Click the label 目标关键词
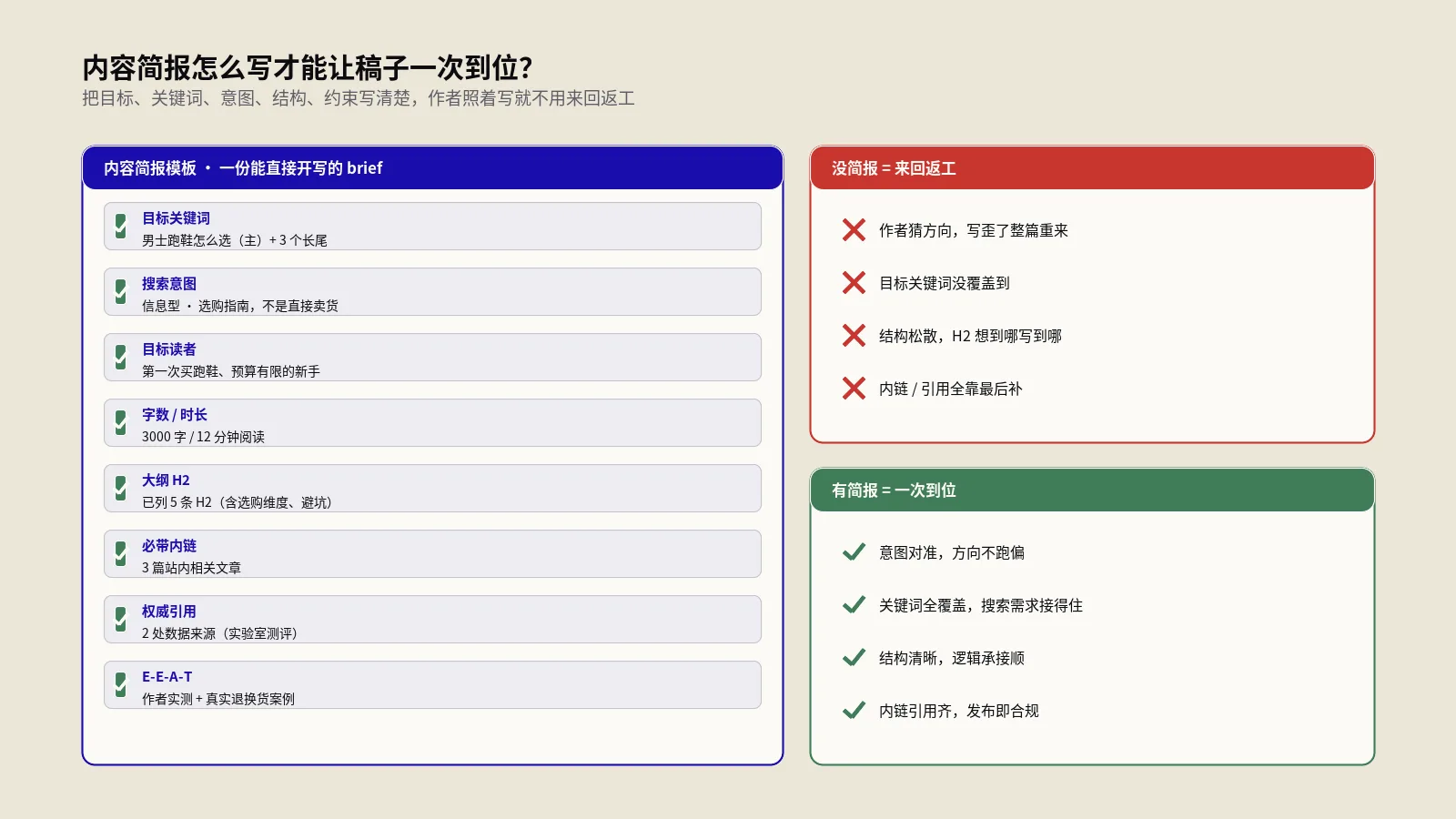This screenshot has height=819, width=1456. point(176,218)
